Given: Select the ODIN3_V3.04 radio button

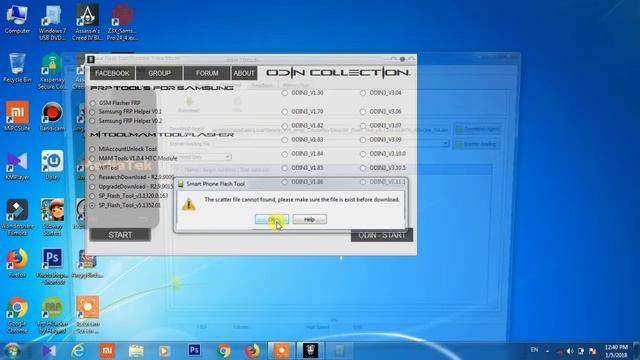Looking at the screenshot, I should (363, 93).
